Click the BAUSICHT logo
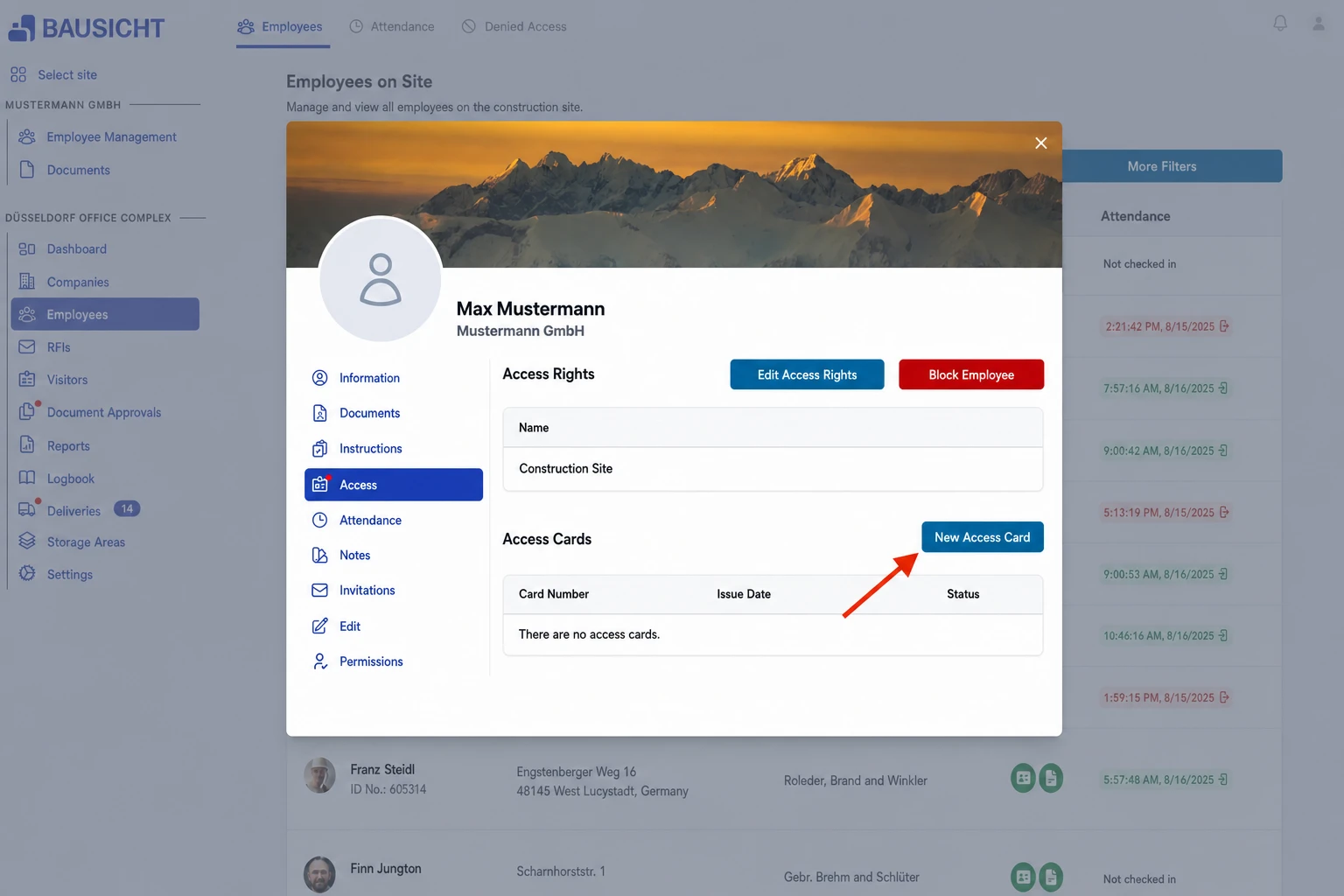Image resolution: width=1344 pixels, height=896 pixels. click(x=86, y=28)
